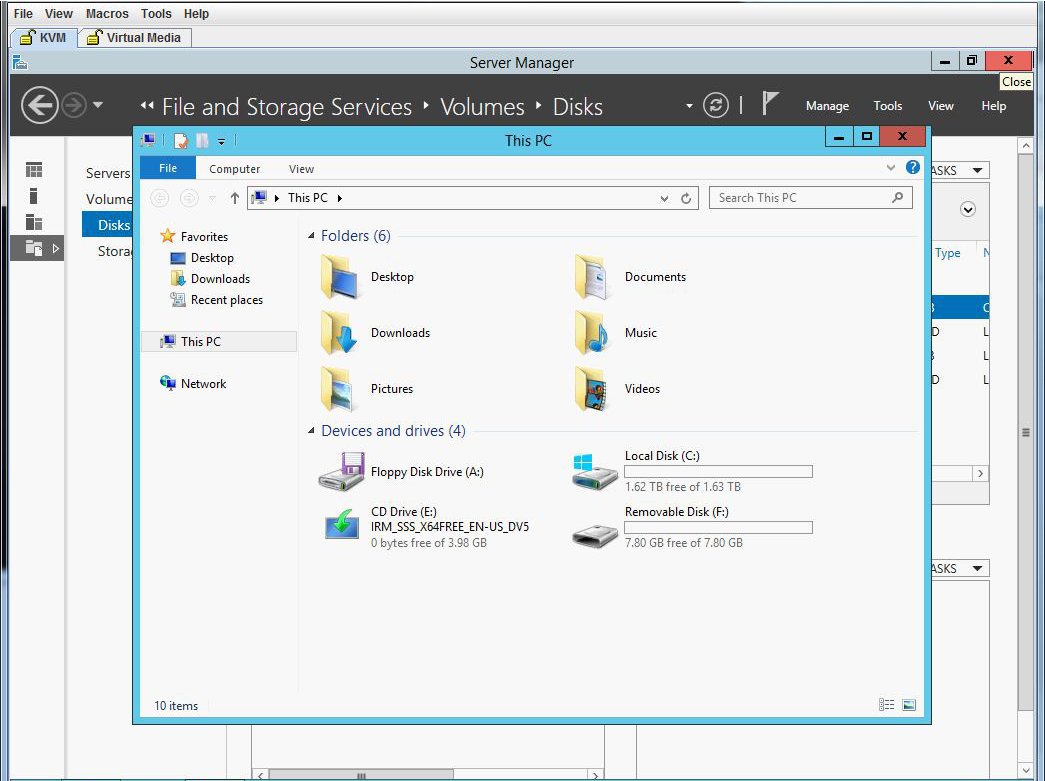Open the Floppy Disk Drive (A:) icon
The image size is (1045, 781).
click(x=342, y=472)
